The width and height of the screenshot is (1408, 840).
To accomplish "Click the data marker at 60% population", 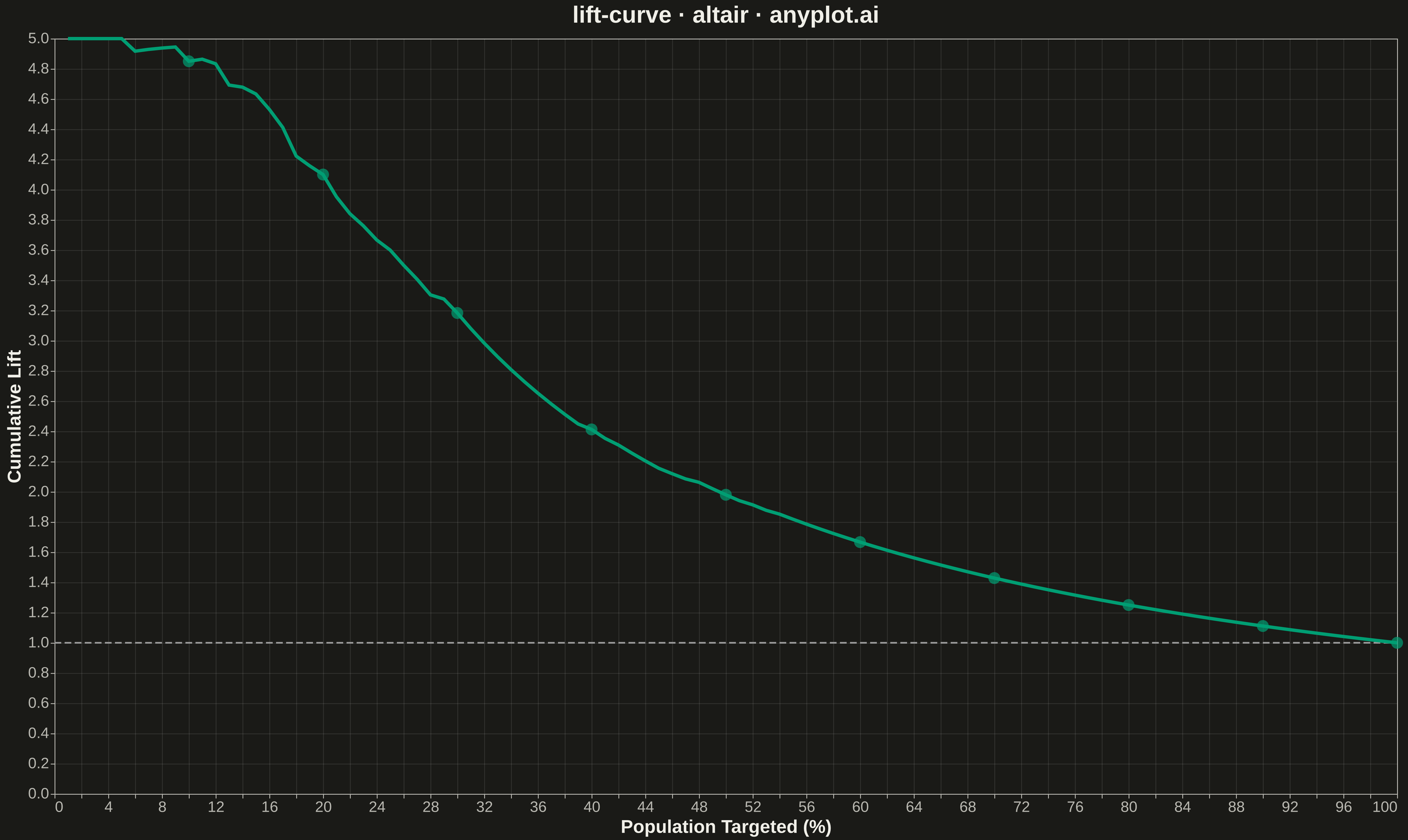I will coord(860,542).
